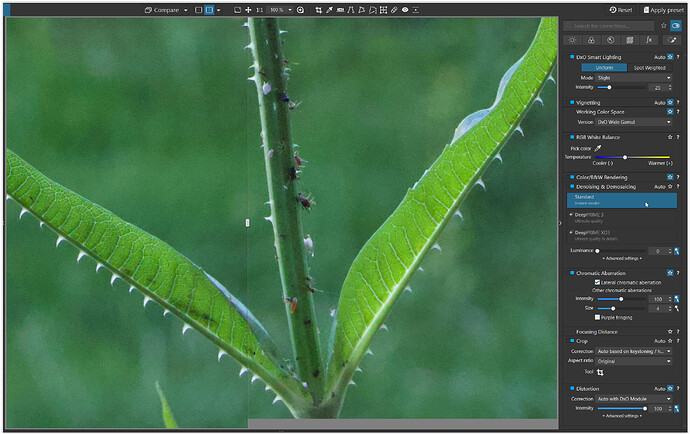Image resolution: width=690 pixels, height=434 pixels.
Task: Click the zoom magnifier plus icon
Action: tap(301, 10)
